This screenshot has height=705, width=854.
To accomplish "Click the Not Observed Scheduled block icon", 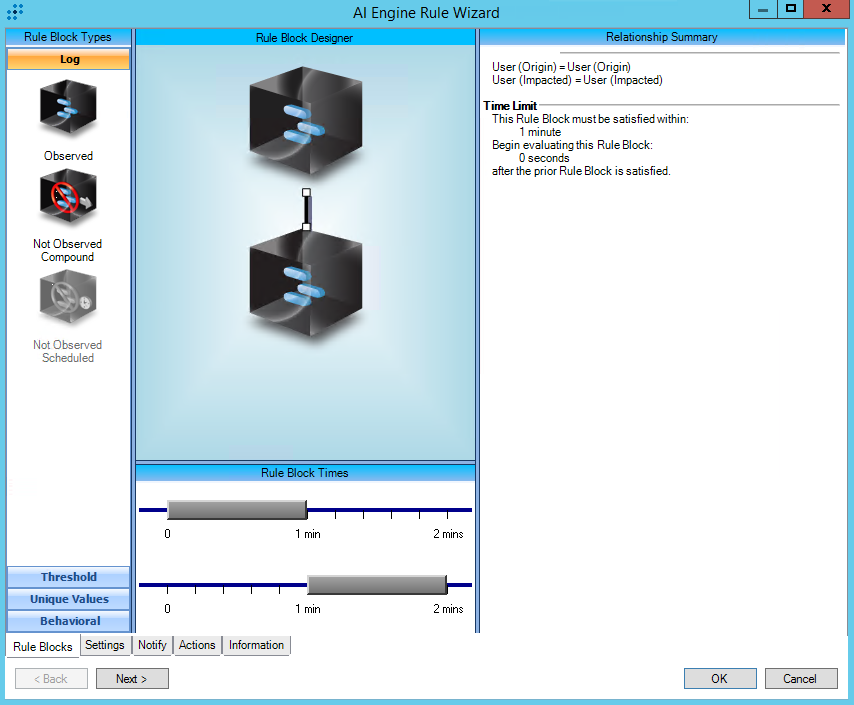I will [68, 298].
